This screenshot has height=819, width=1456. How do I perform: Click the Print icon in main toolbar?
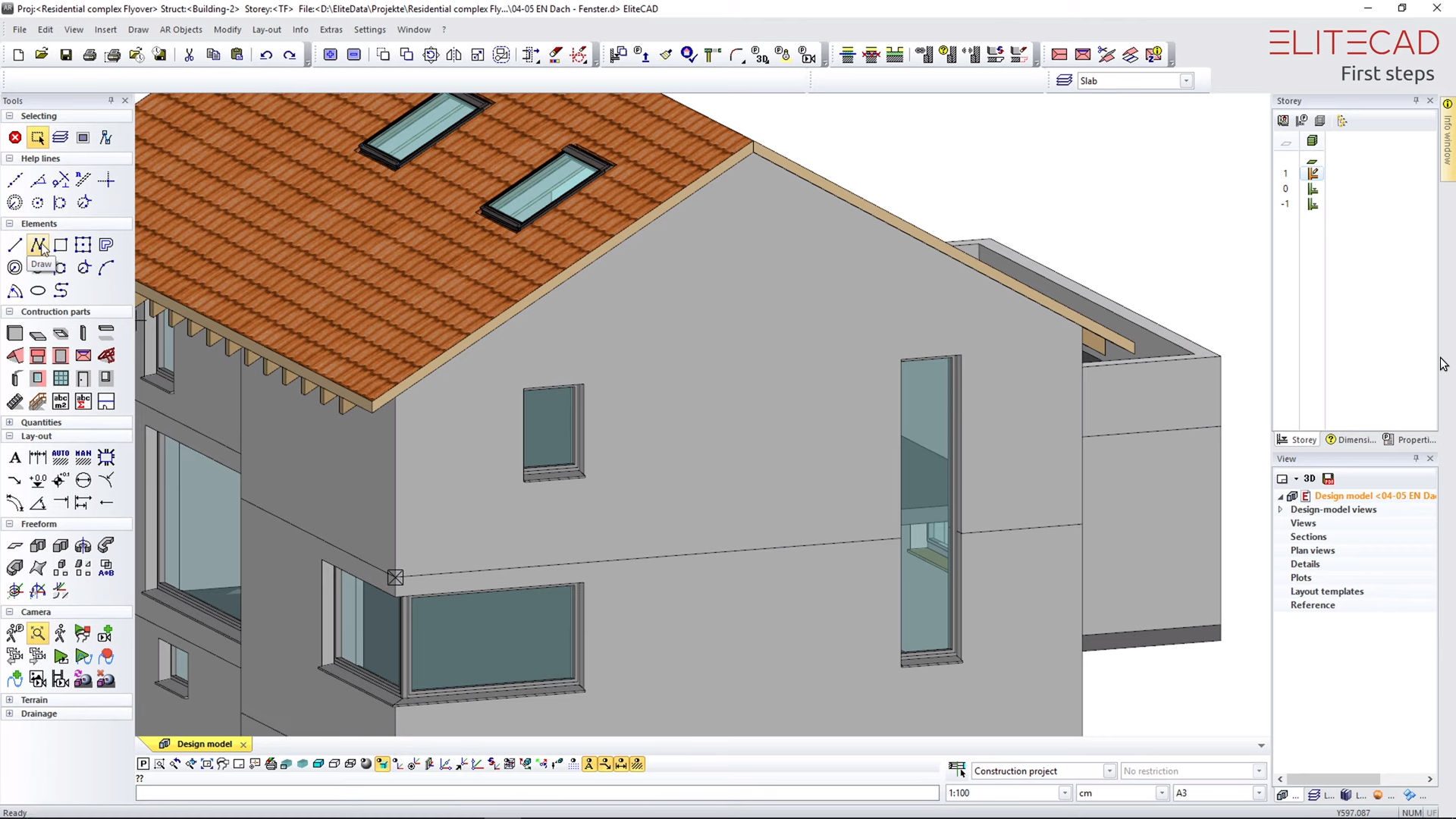pos(89,55)
